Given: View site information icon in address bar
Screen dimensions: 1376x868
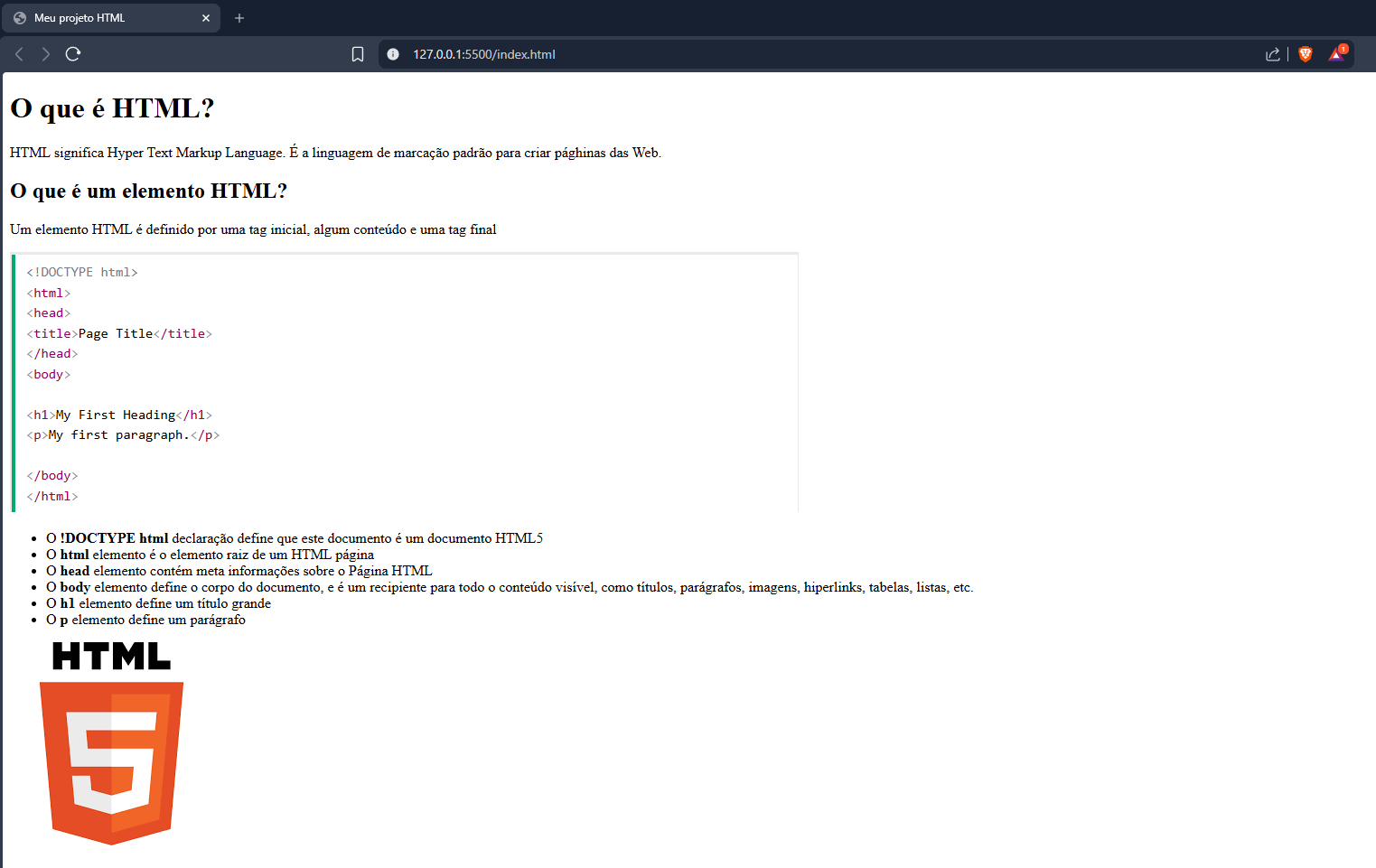Looking at the screenshot, I should tap(393, 54).
